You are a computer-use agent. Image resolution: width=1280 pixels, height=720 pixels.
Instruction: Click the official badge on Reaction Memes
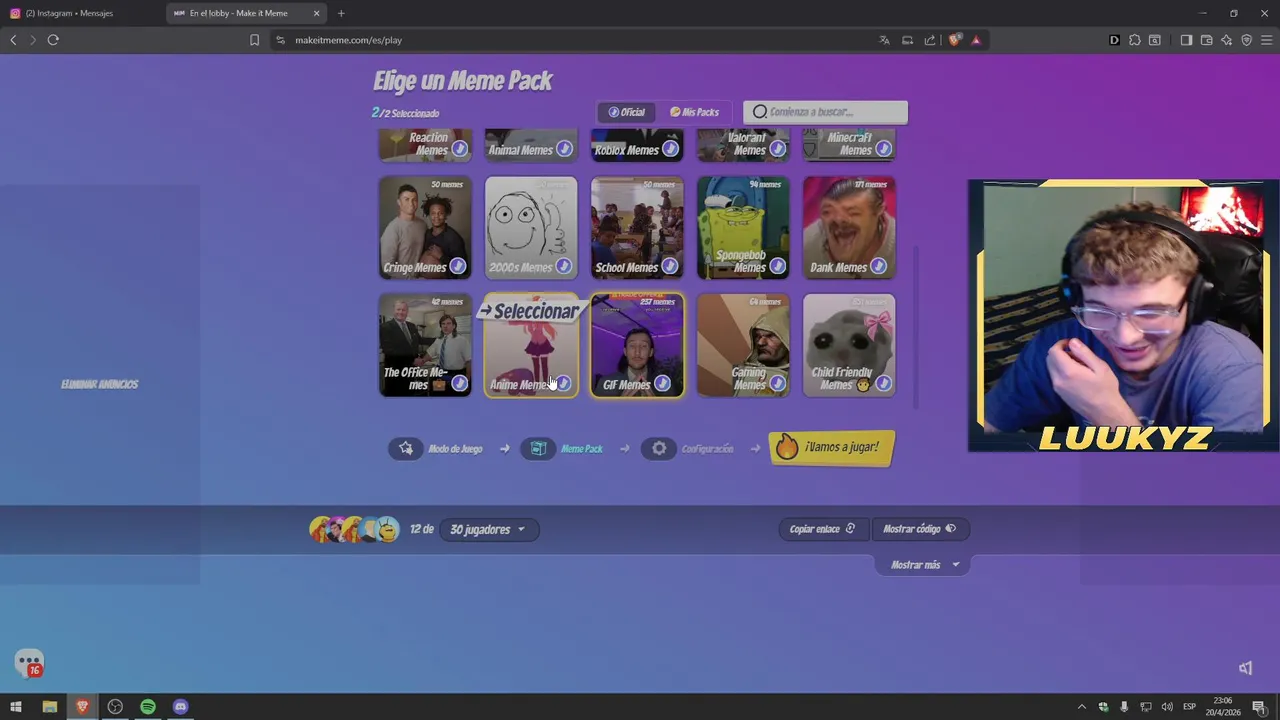pyautogui.click(x=459, y=149)
